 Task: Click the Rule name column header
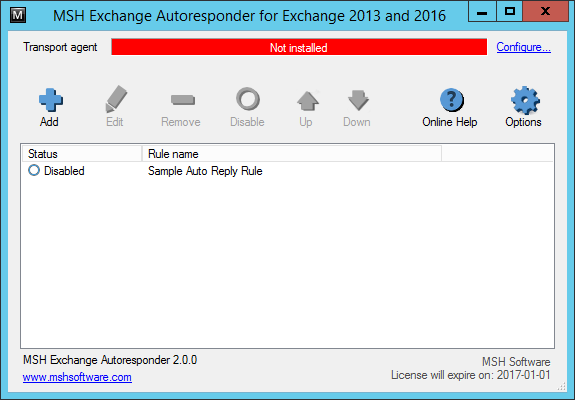(292, 154)
